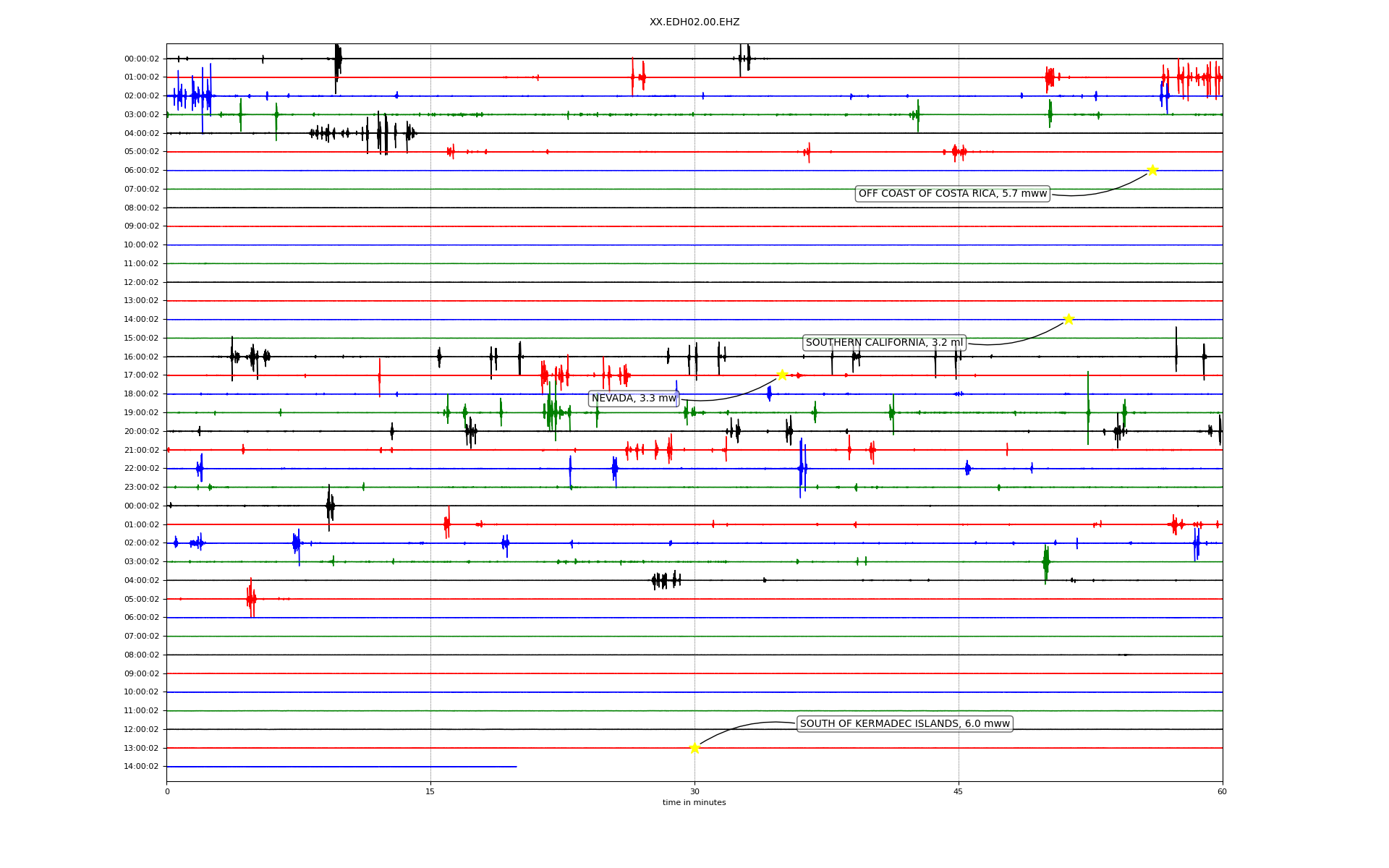Click the Costa Rica earthquake star marker
This screenshot has height=868, width=1389.
pyautogui.click(x=1152, y=170)
